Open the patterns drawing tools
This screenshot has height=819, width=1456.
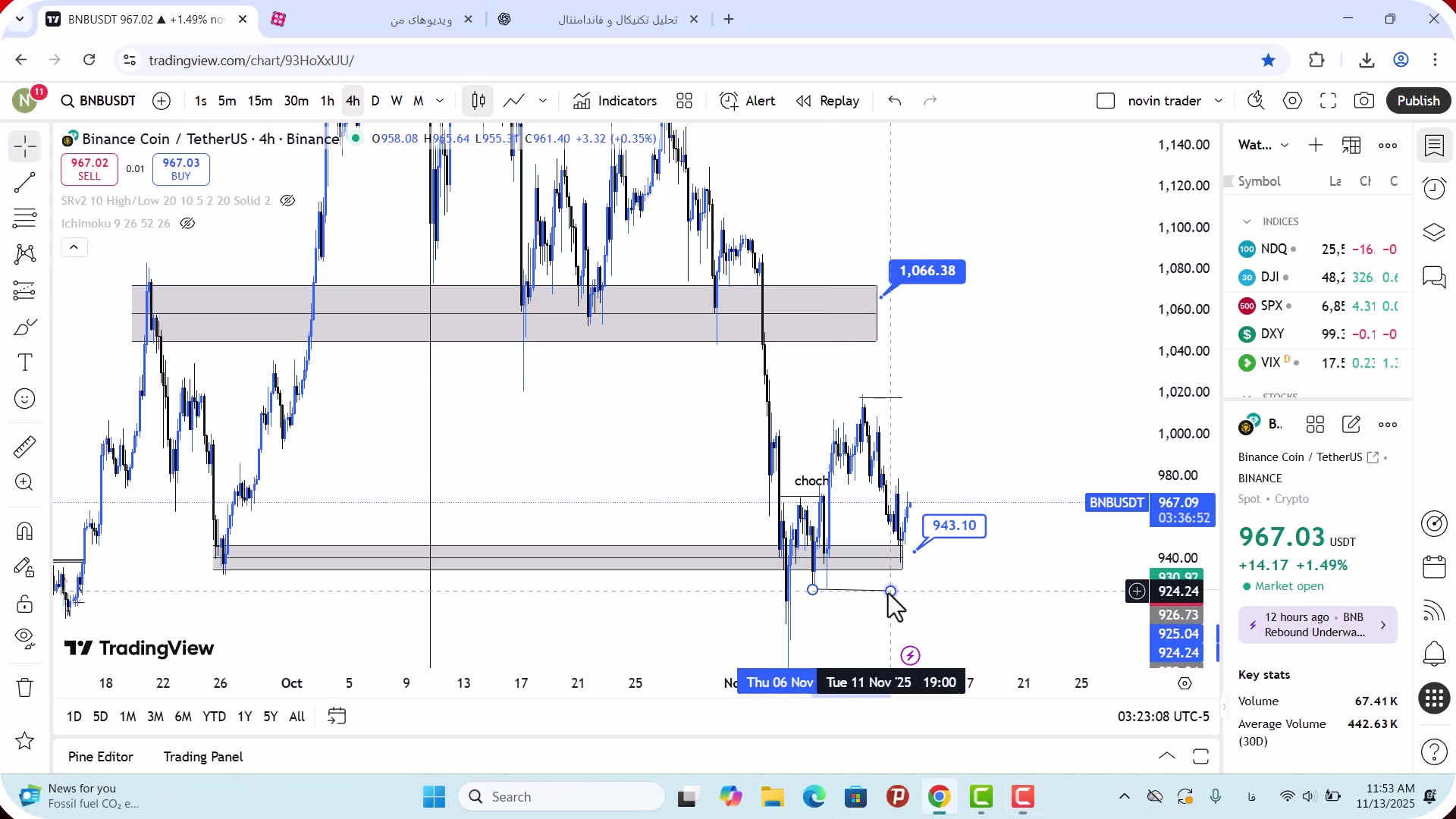[x=24, y=254]
